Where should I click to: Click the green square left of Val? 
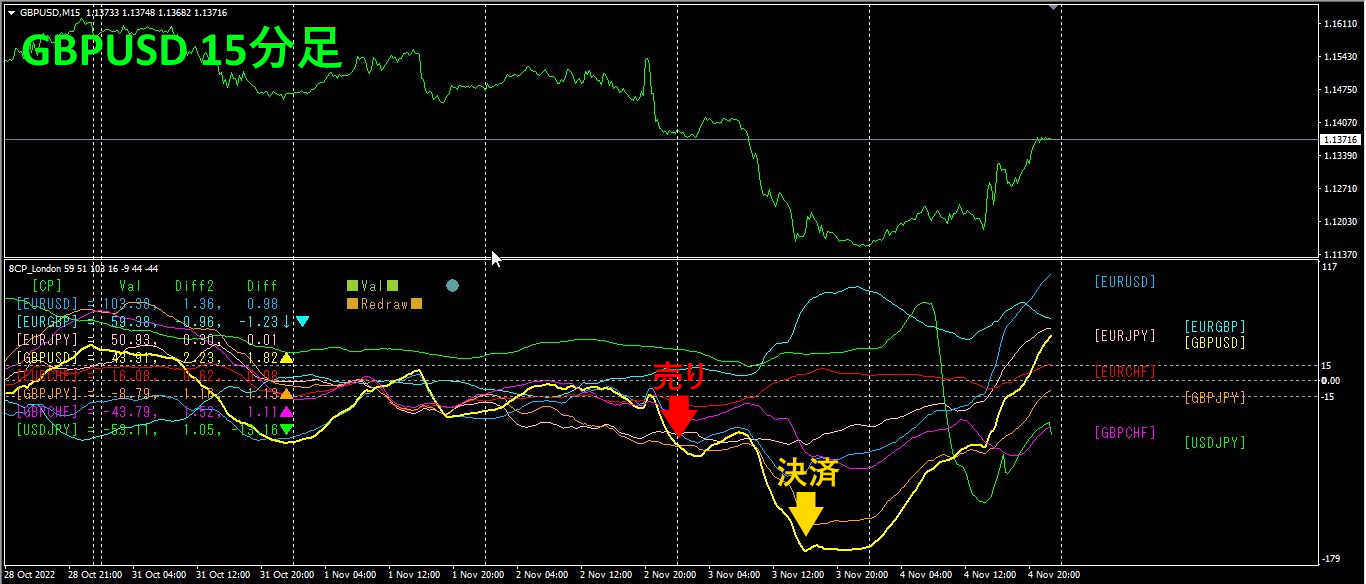(x=352, y=286)
